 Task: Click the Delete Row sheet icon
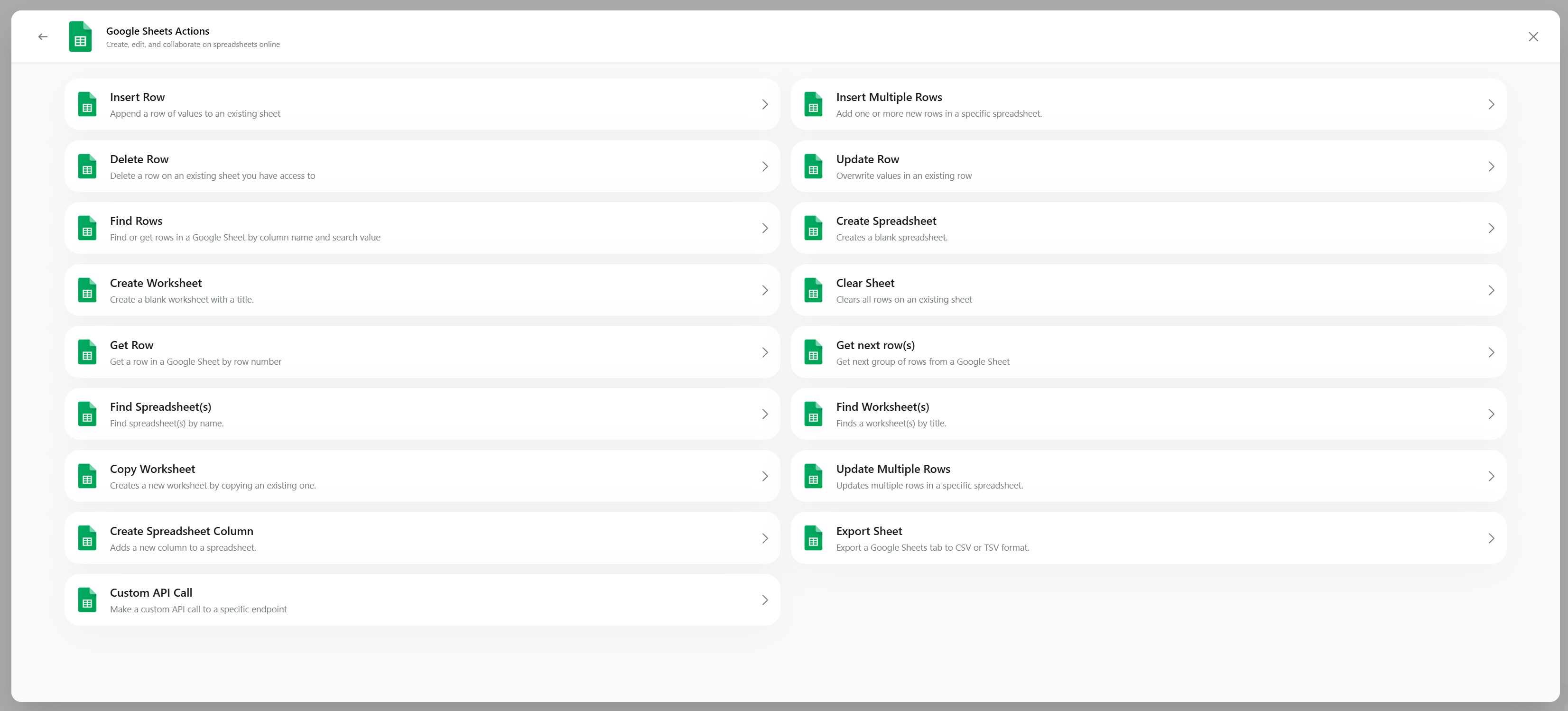87,166
